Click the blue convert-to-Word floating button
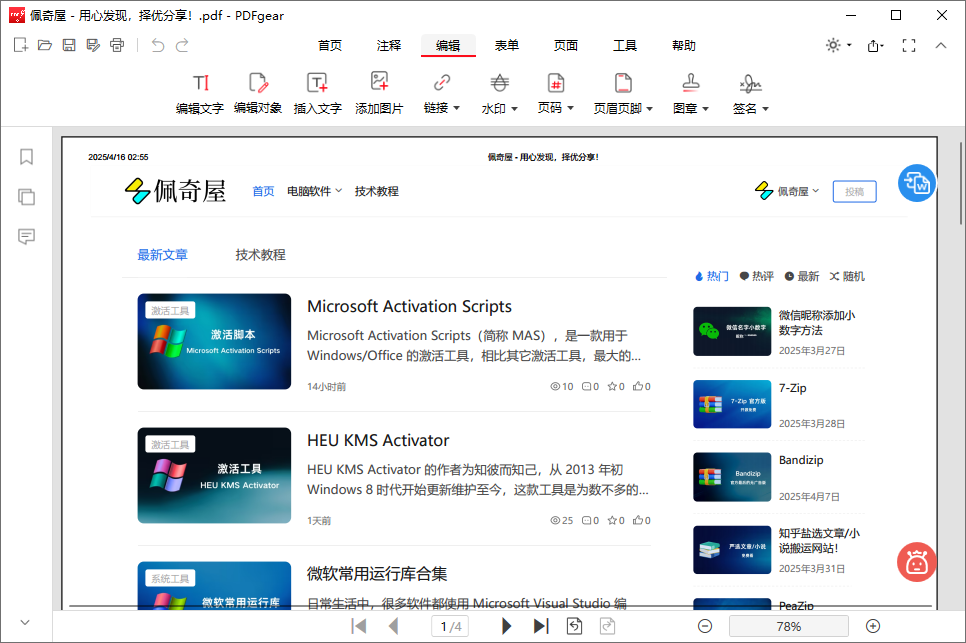The image size is (966, 643). (917, 183)
